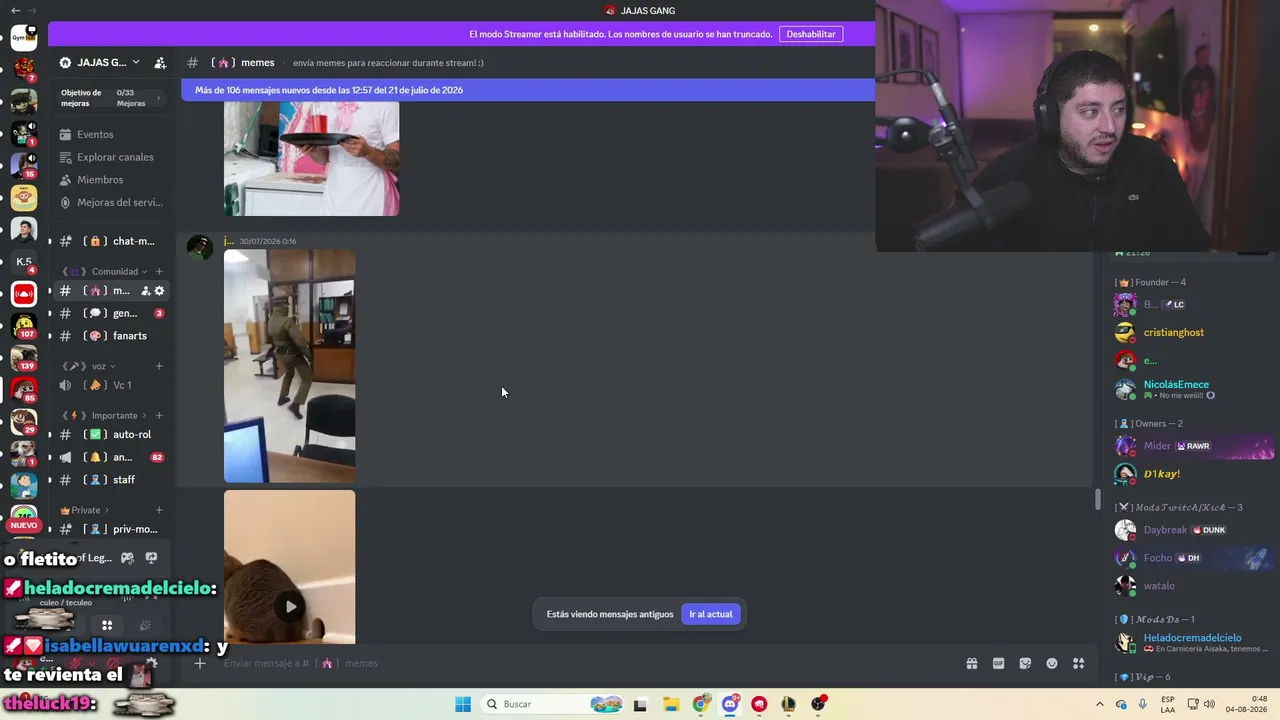This screenshot has width=1280, height=720.
Task: Open the server with 139 badge
Action: (24, 358)
